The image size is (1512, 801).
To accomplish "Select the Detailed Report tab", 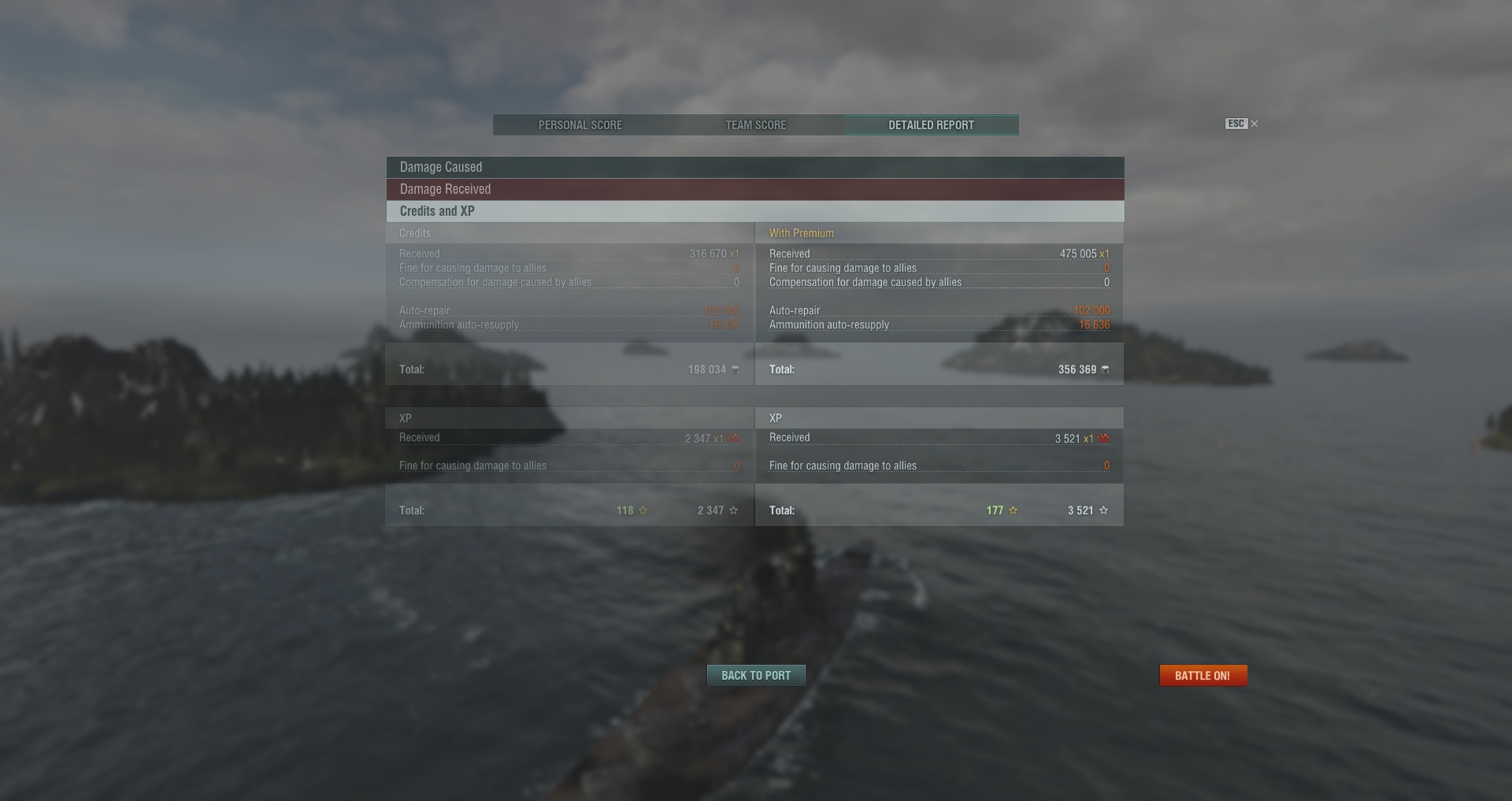I will (932, 125).
